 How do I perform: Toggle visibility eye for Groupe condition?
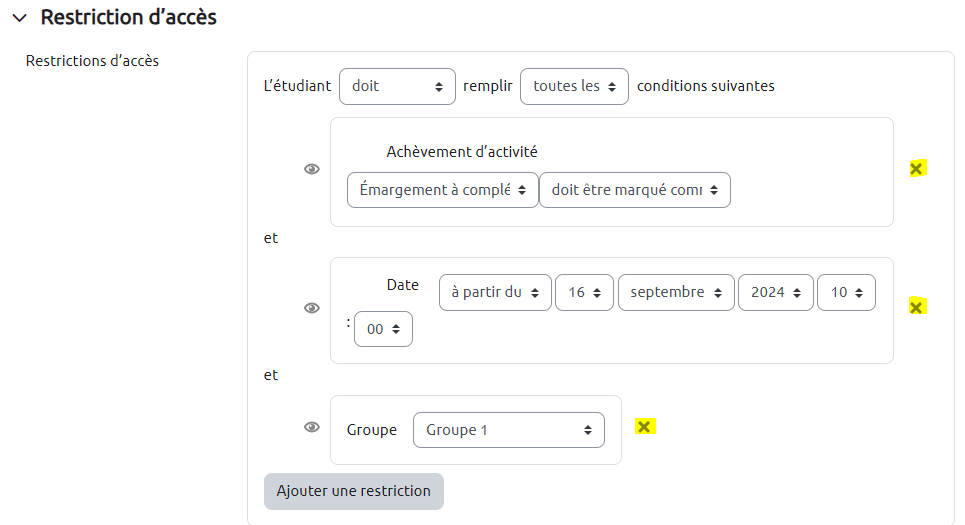[312, 428]
